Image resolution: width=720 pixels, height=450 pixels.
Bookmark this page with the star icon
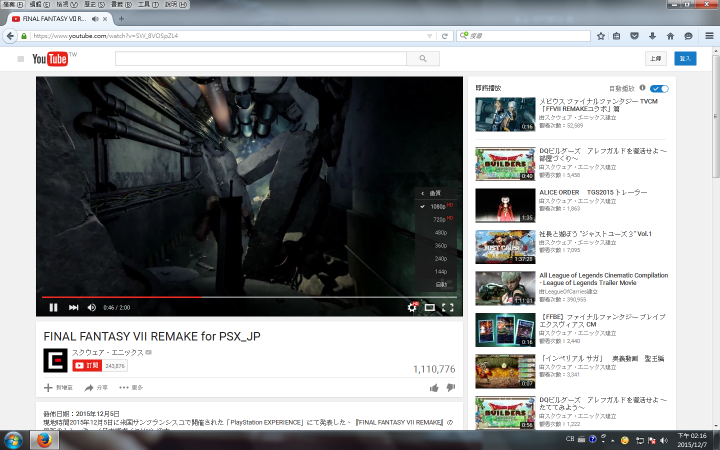(x=601, y=36)
